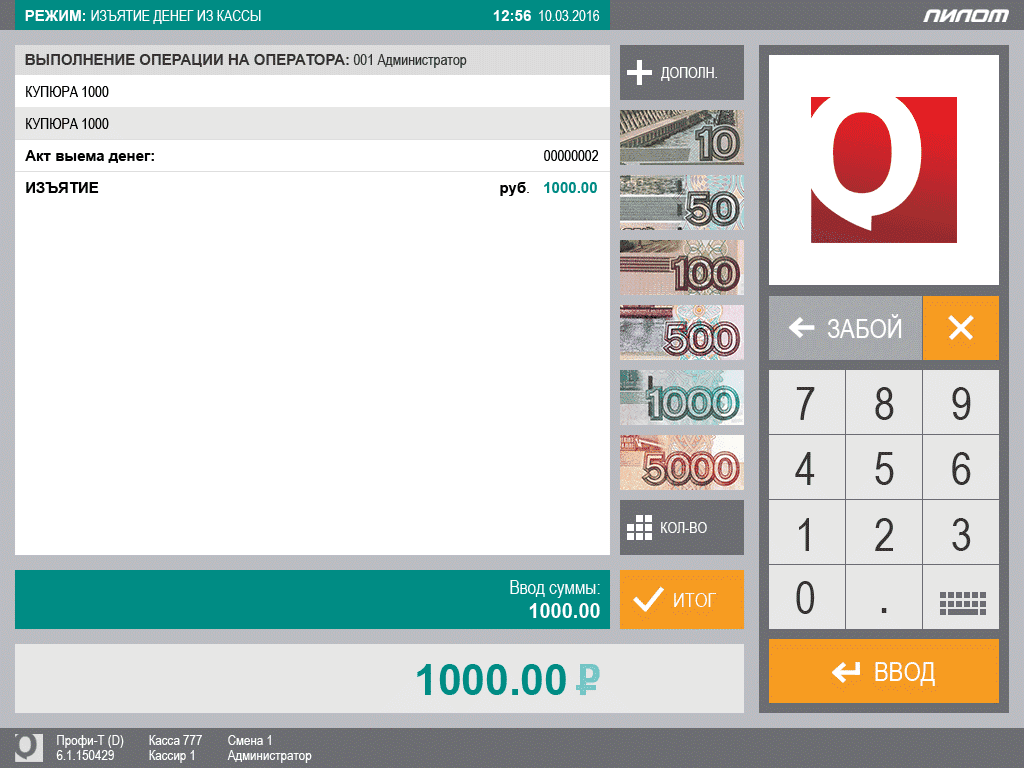Tap digit 9 on the keypad
The height and width of the screenshot is (768, 1024).
(x=961, y=402)
